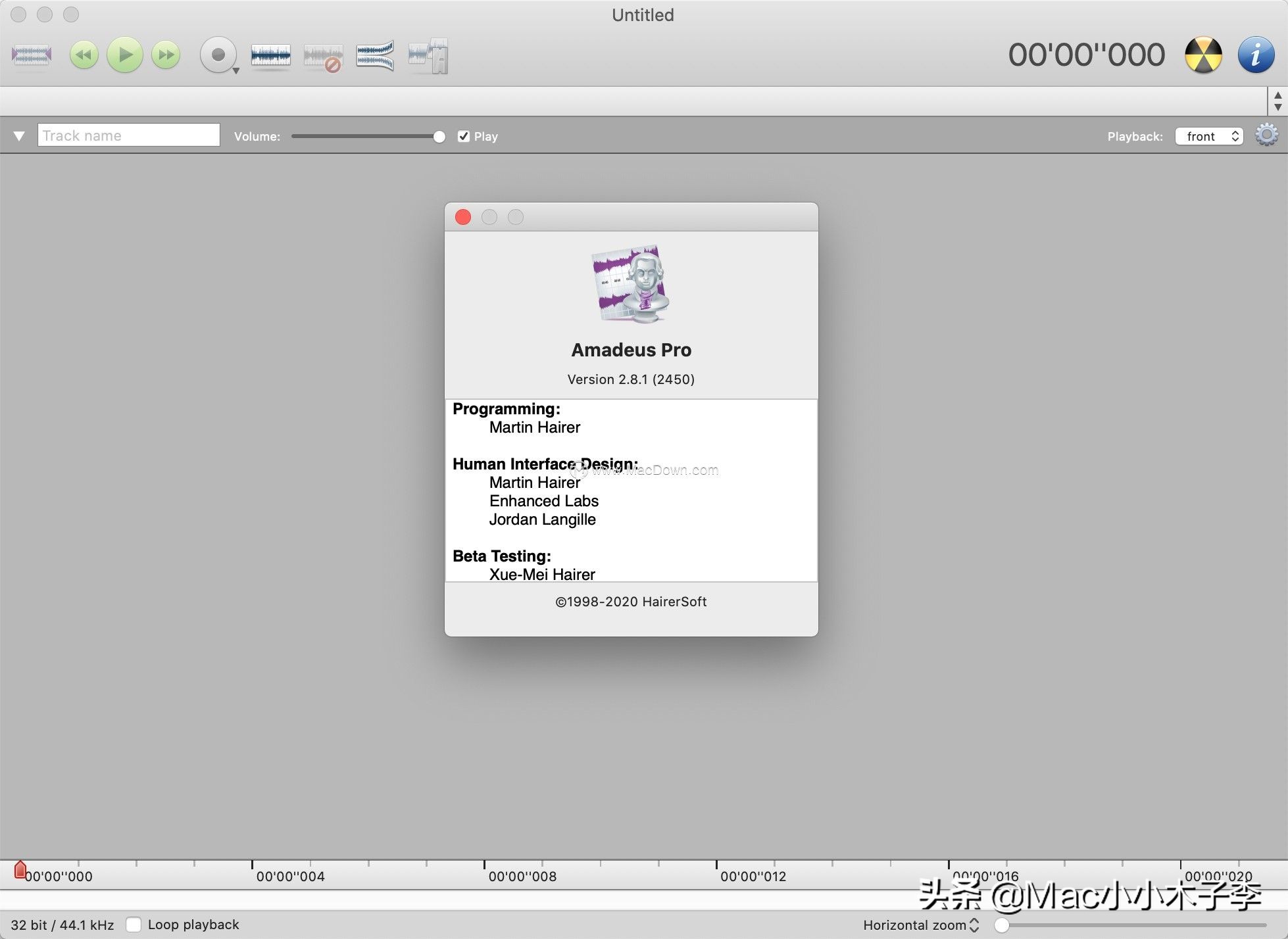Click the purple-arrow waveform icon

tap(32, 55)
